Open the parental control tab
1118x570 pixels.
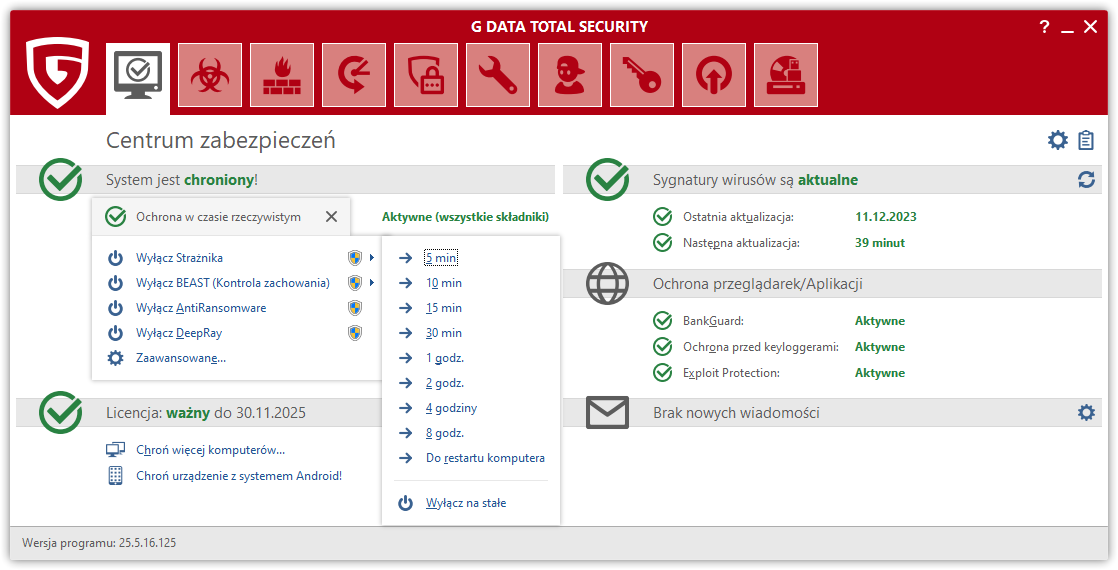pyautogui.click(x=570, y=76)
